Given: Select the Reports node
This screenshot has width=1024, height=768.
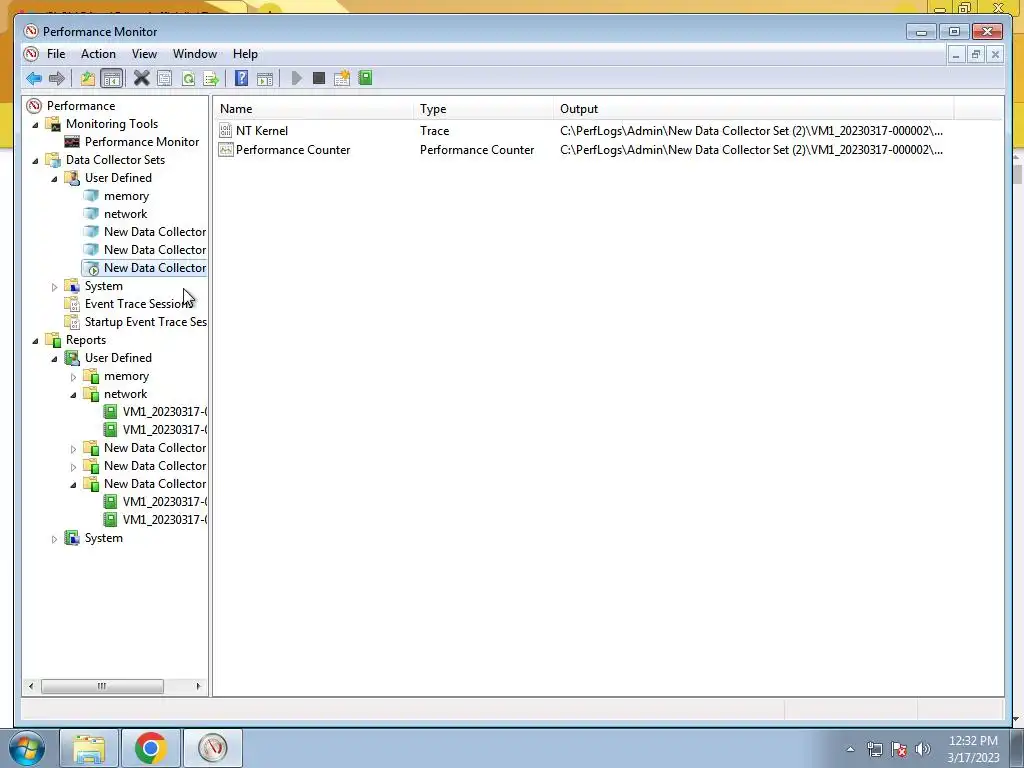Looking at the screenshot, I should tap(86, 340).
